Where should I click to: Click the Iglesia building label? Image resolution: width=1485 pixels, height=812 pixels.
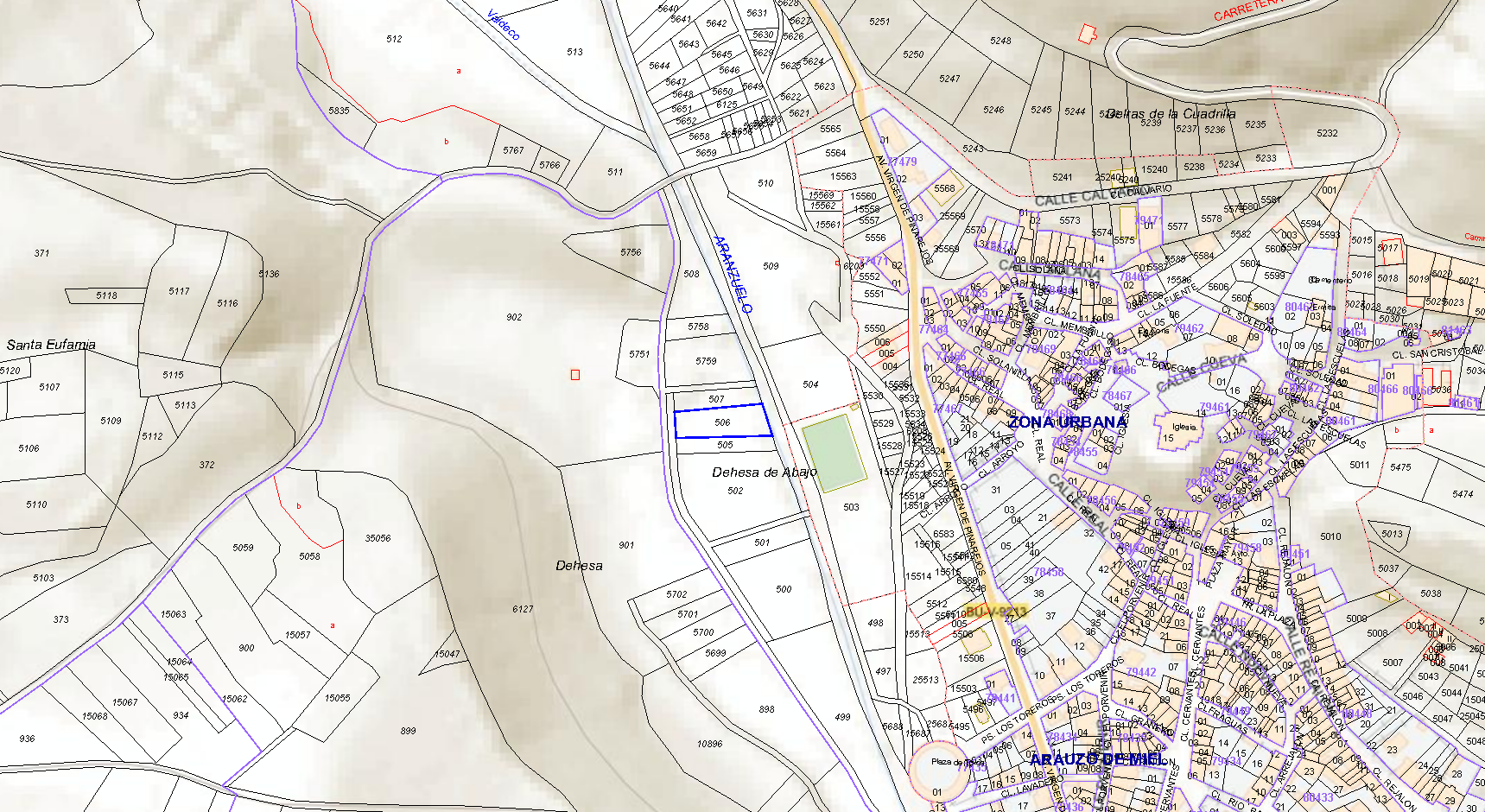pyautogui.click(x=1184, y=427)
